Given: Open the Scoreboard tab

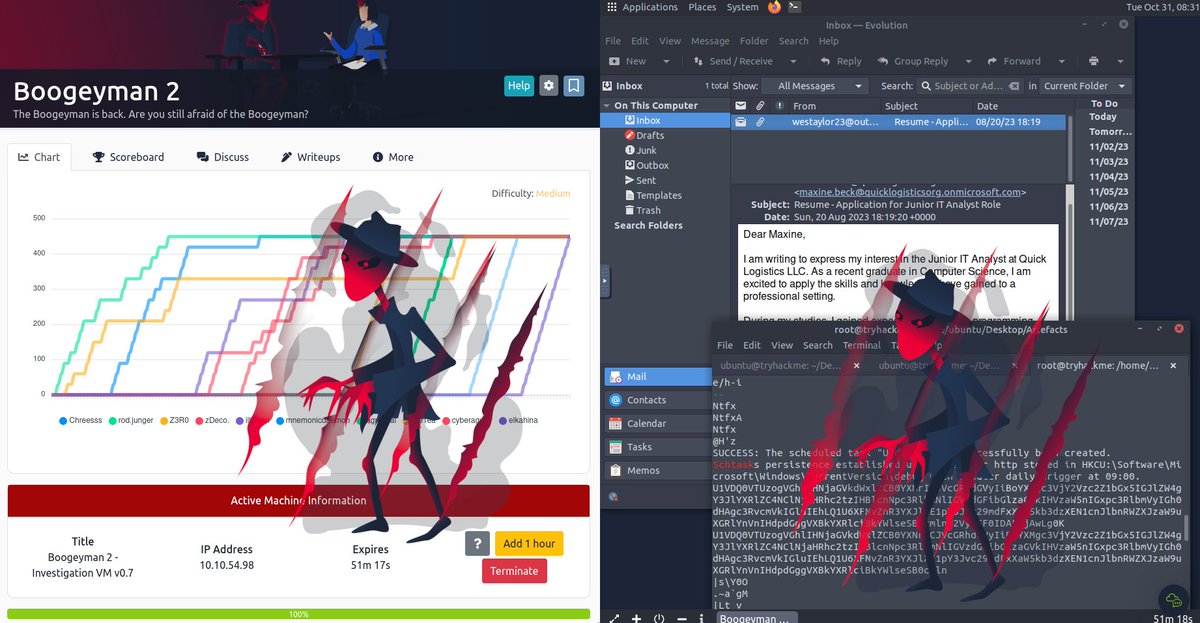Looking at the screenshot, I should pyautogui.click(x=129, y=157).
